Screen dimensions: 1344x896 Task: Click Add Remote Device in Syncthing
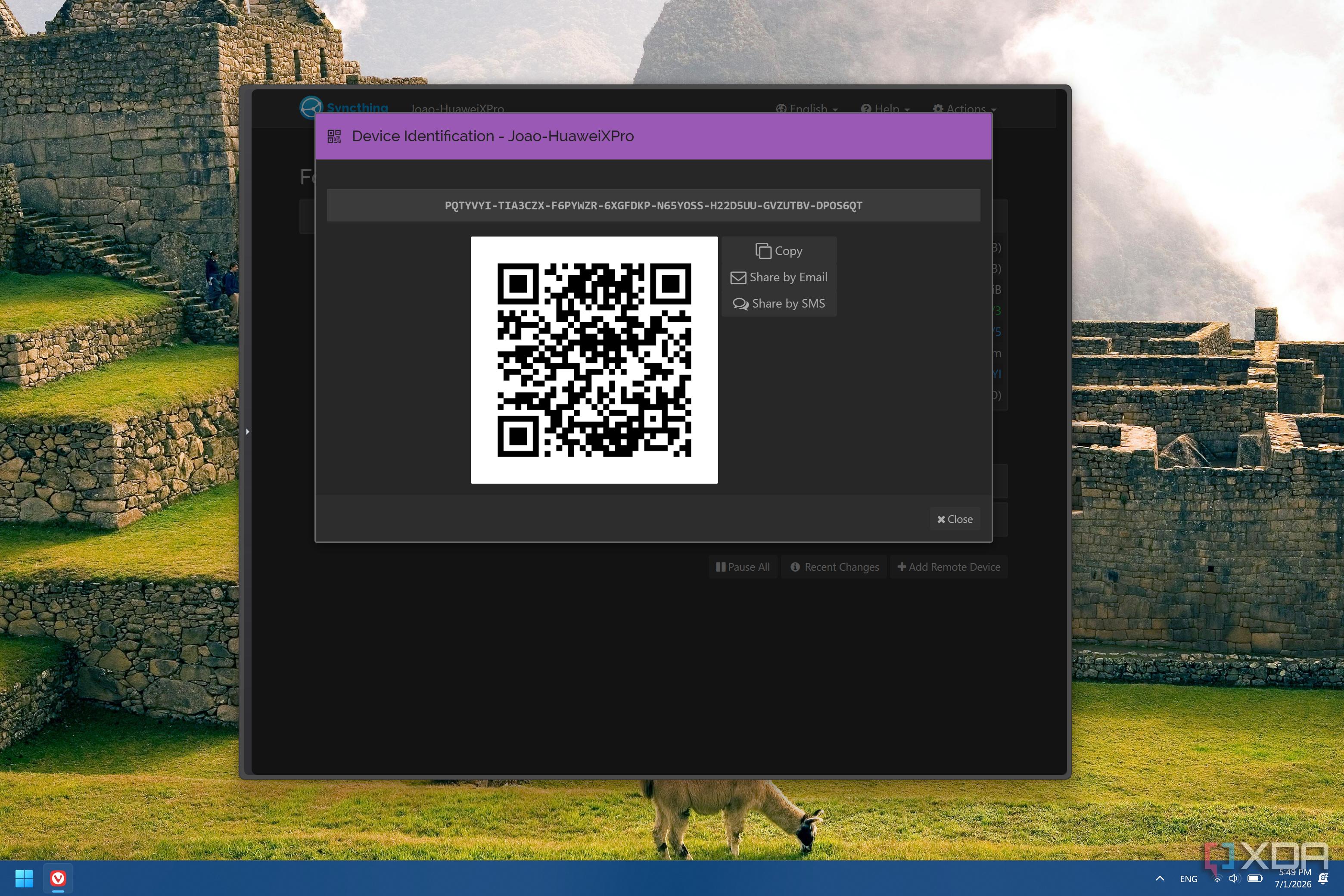tap(949, 567)
